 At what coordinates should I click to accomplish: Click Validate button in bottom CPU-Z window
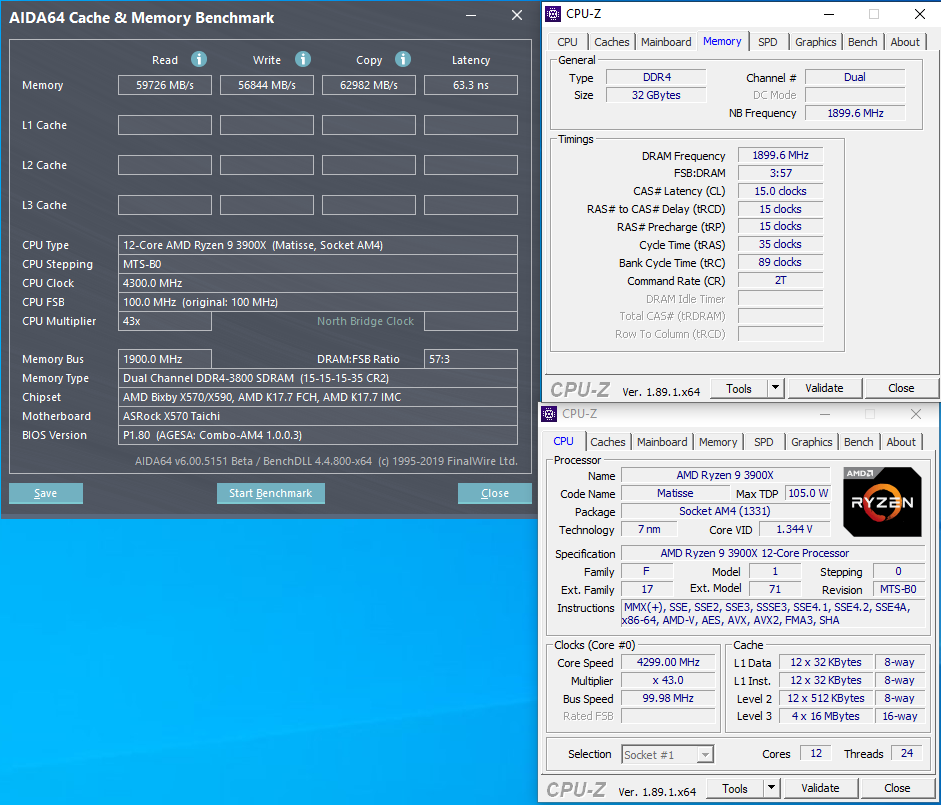[820, 788]
